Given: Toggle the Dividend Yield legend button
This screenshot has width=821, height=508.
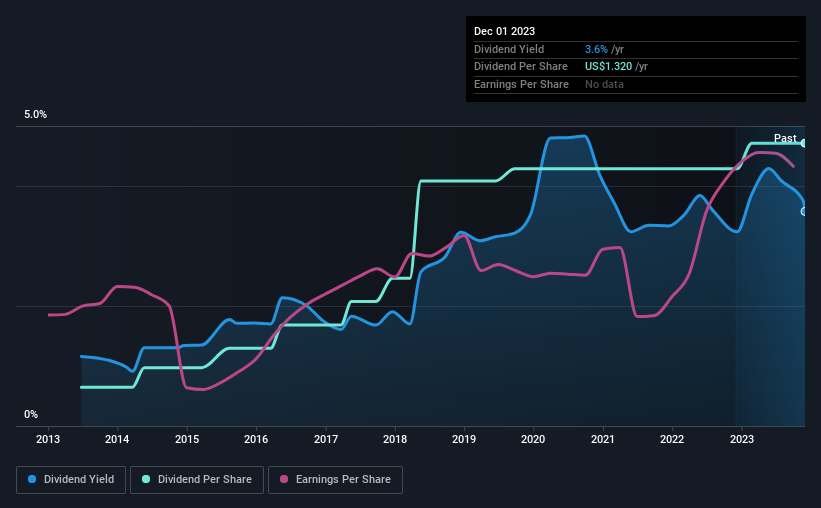Looking at the screenshot, I should point(71,480).
